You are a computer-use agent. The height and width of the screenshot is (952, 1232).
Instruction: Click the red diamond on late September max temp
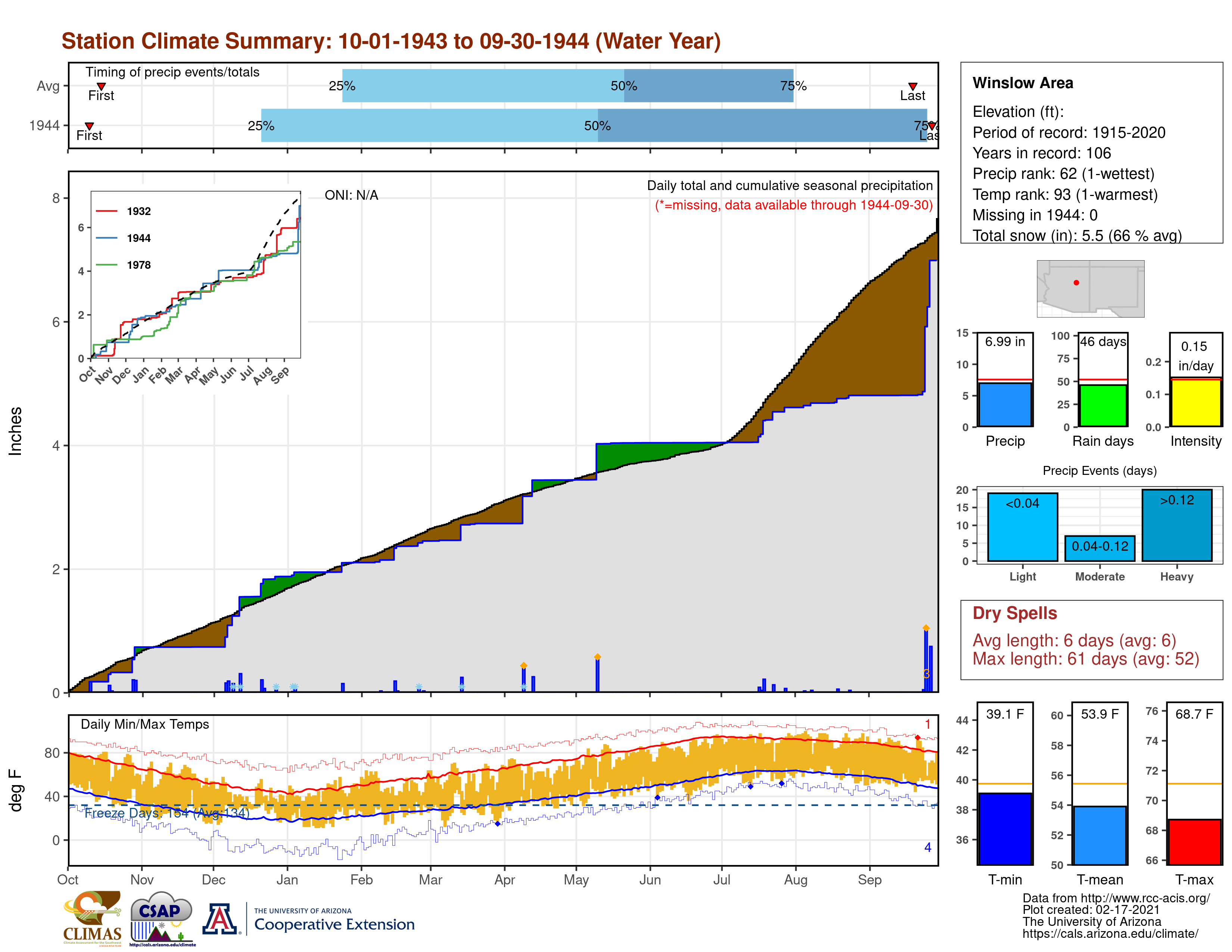coord(917,738)
